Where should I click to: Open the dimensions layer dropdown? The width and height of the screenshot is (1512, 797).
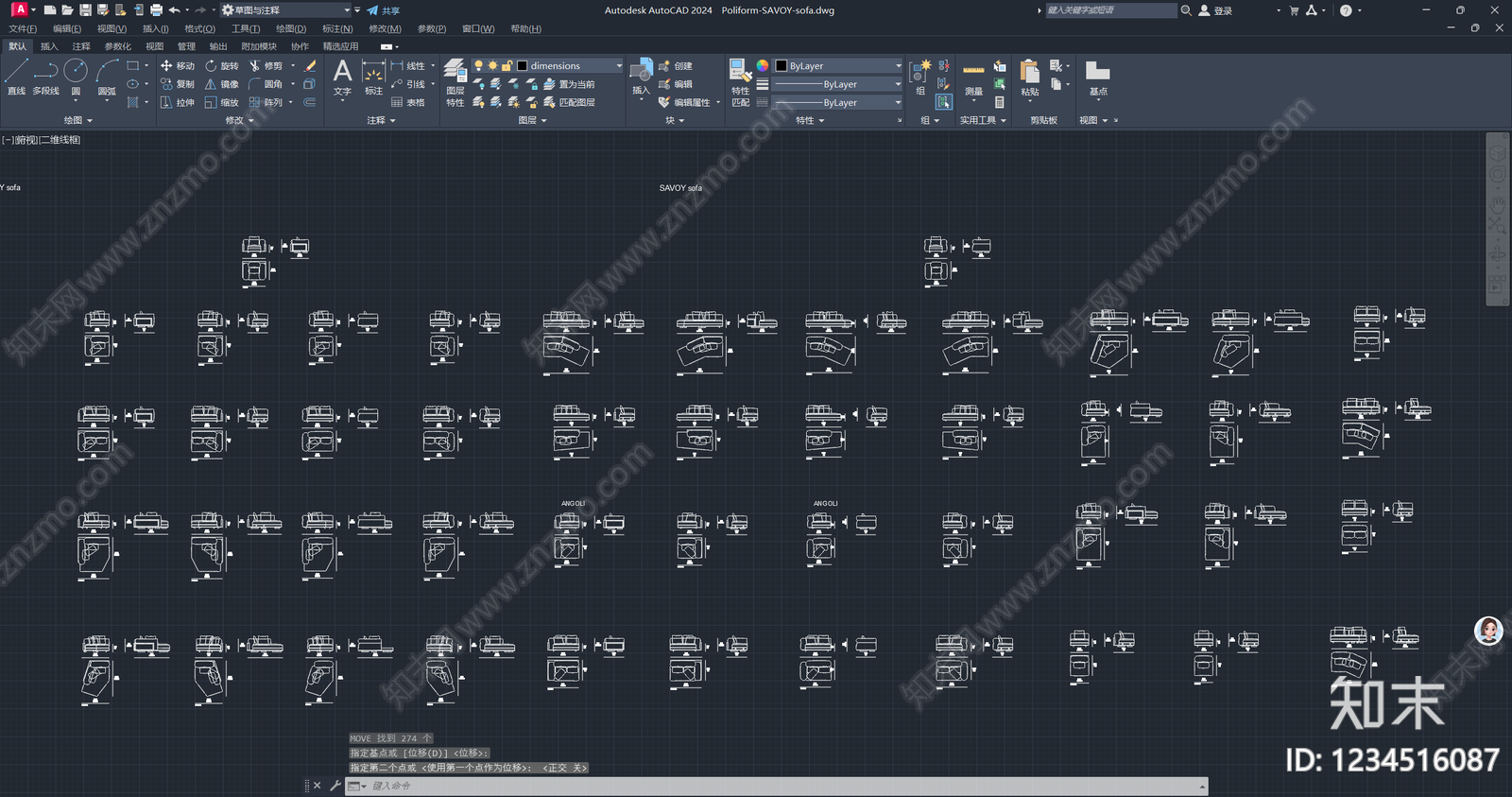[619, 66]
